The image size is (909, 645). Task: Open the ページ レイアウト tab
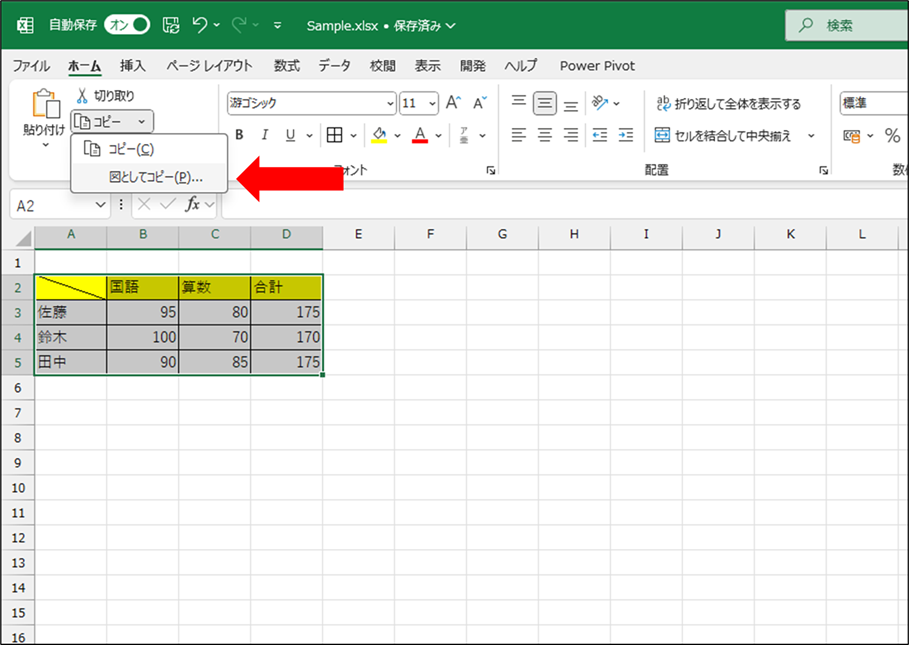pos(209,65)
